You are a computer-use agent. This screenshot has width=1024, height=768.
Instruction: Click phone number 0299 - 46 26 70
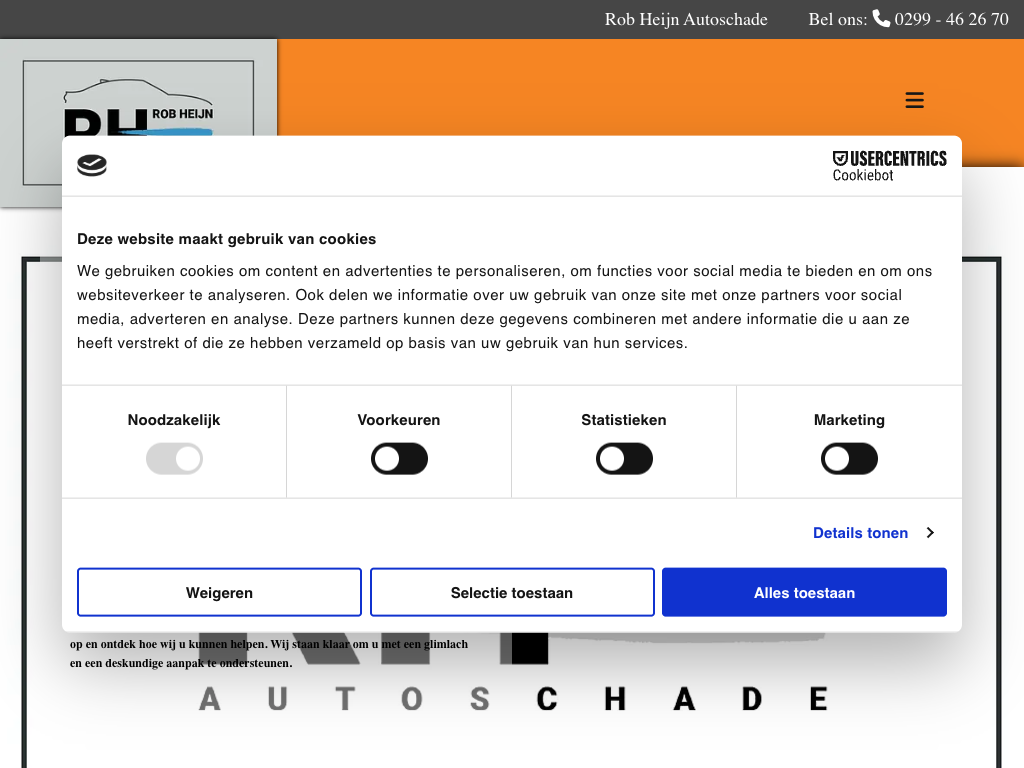click(951, 19)
